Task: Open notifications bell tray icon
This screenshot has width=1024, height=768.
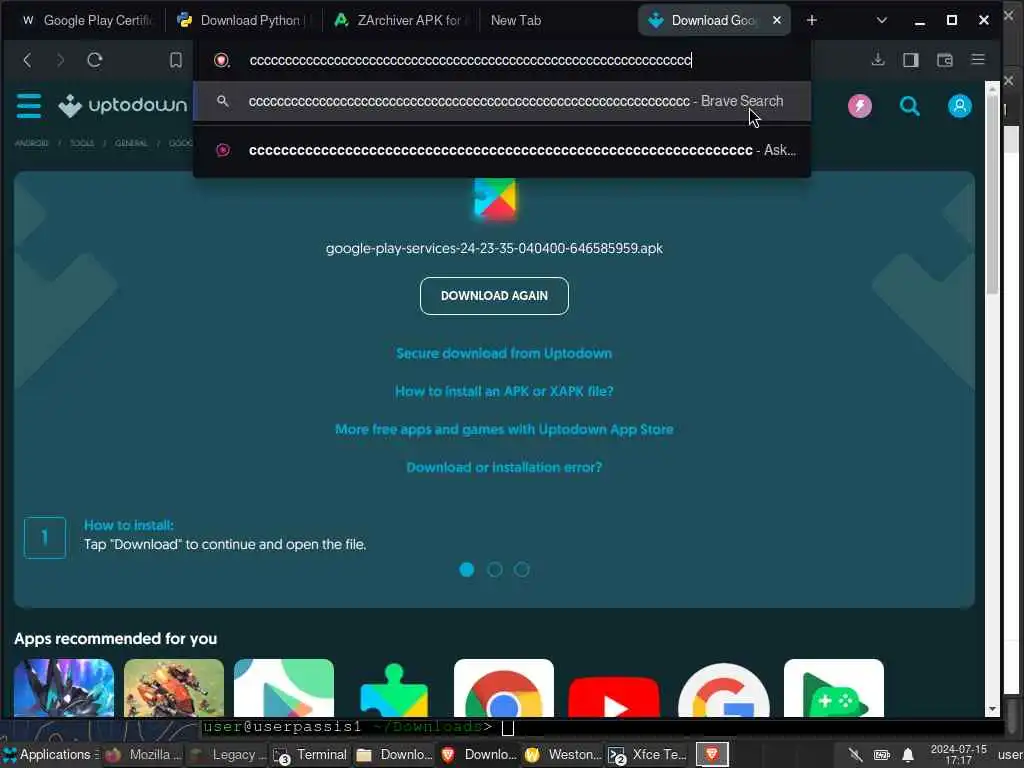Action: click(908, 755)
